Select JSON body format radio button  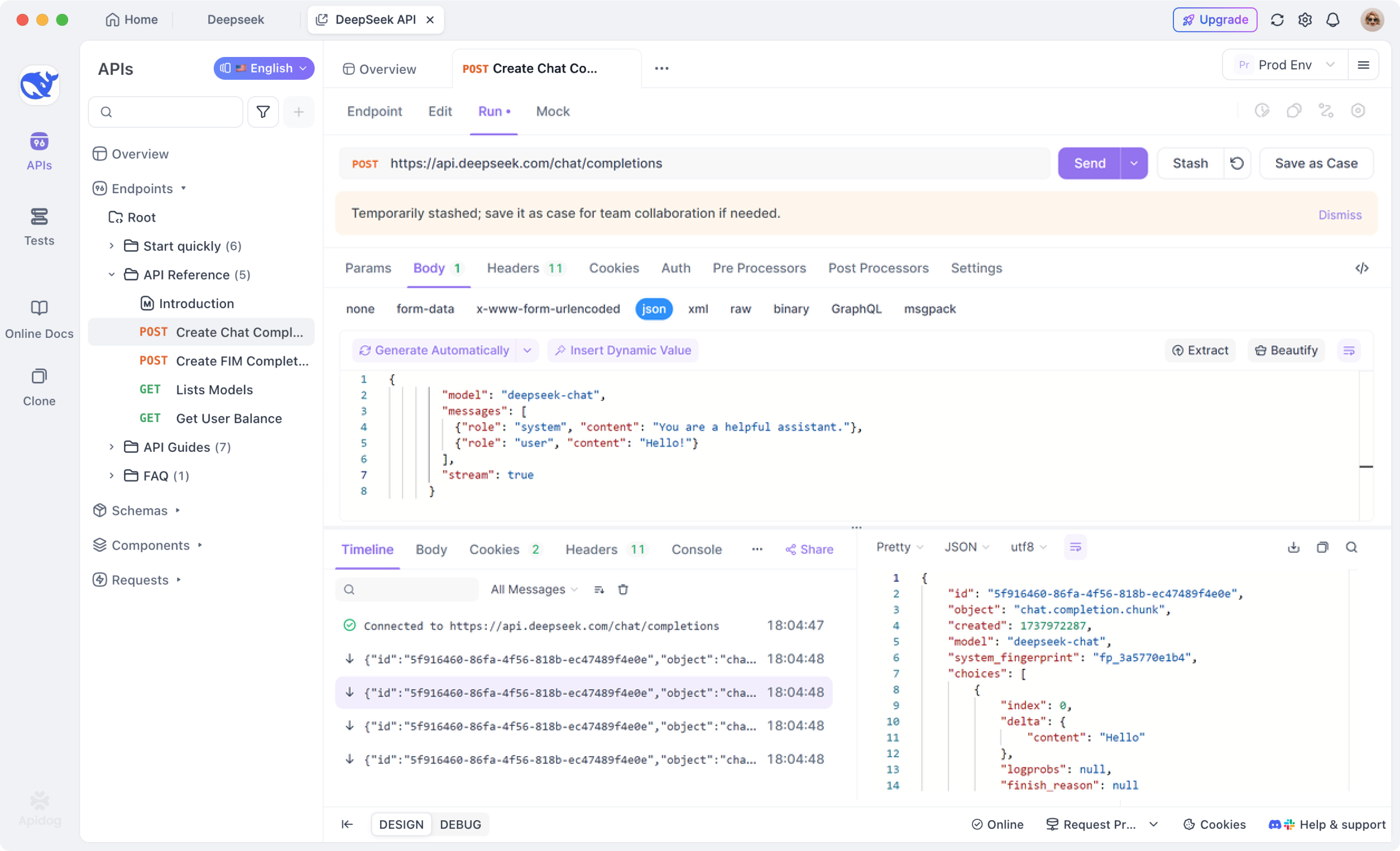(x=653, y=308)
